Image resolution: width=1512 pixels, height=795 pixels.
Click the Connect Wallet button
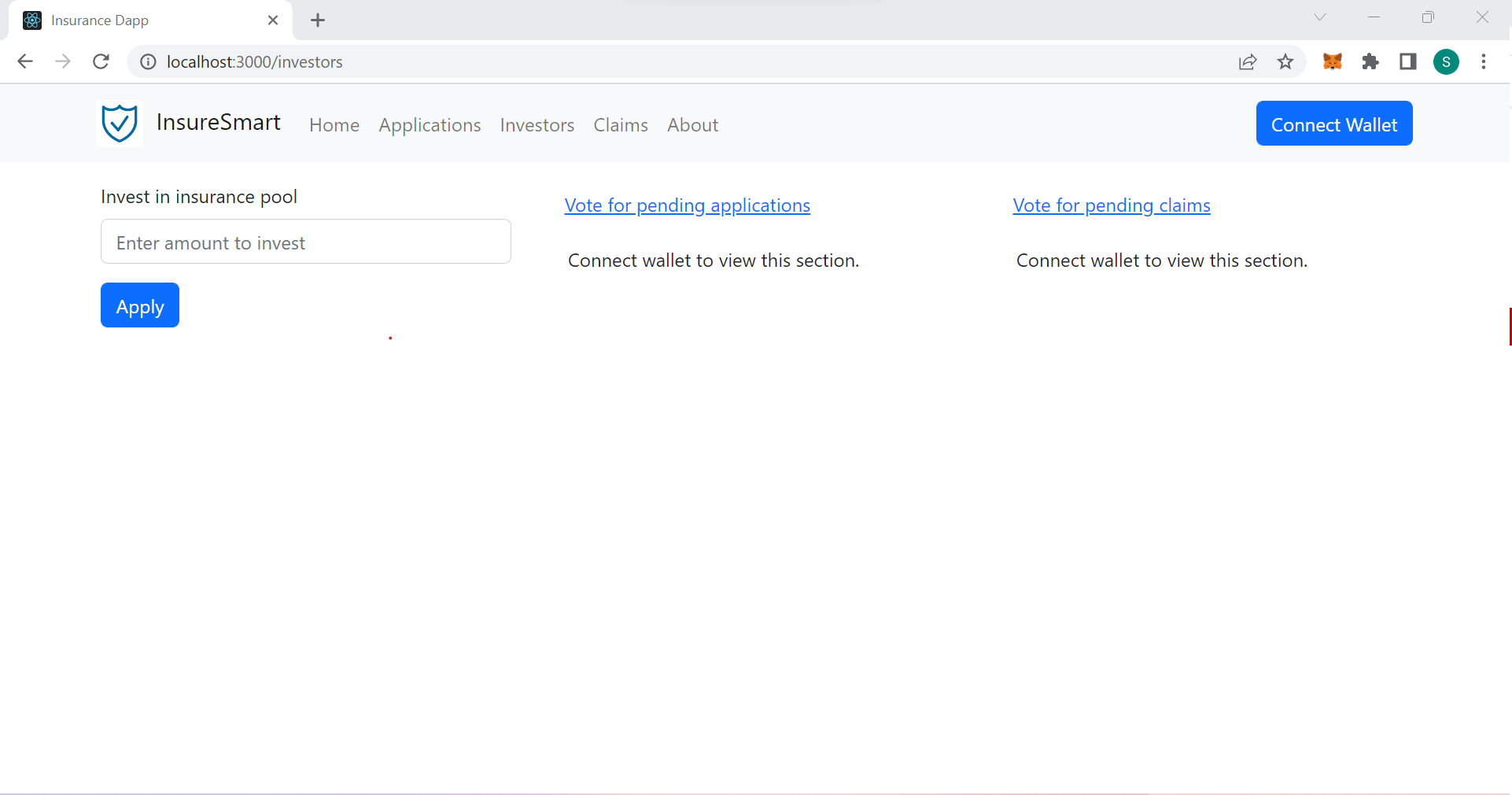(1334, 124)
